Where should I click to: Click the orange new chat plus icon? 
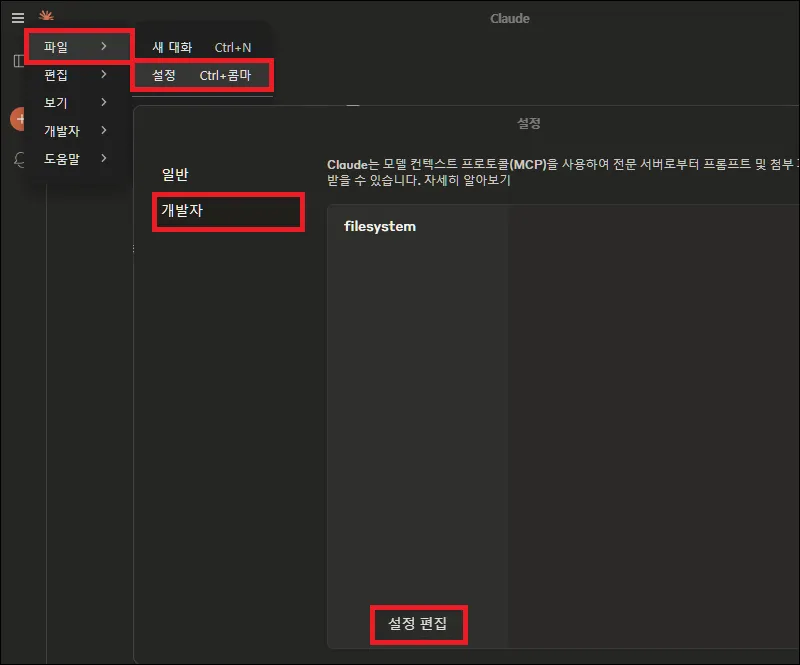pyautogui.click(x=18, y=119)
